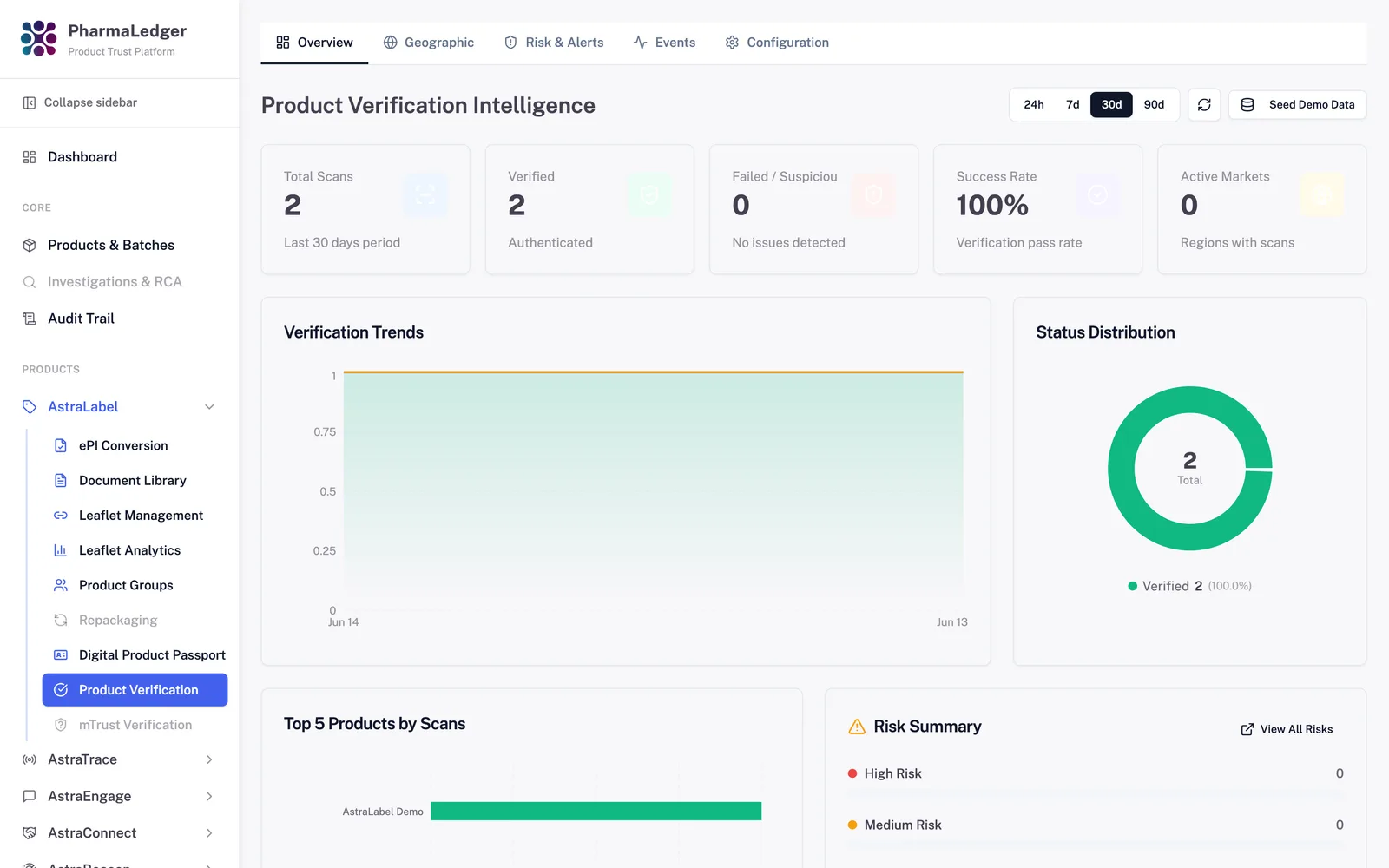Click the Investigations & RCA search icon
Image resolution: width=1389 pixels, height=868 pixels.
[x=30, y=282]
